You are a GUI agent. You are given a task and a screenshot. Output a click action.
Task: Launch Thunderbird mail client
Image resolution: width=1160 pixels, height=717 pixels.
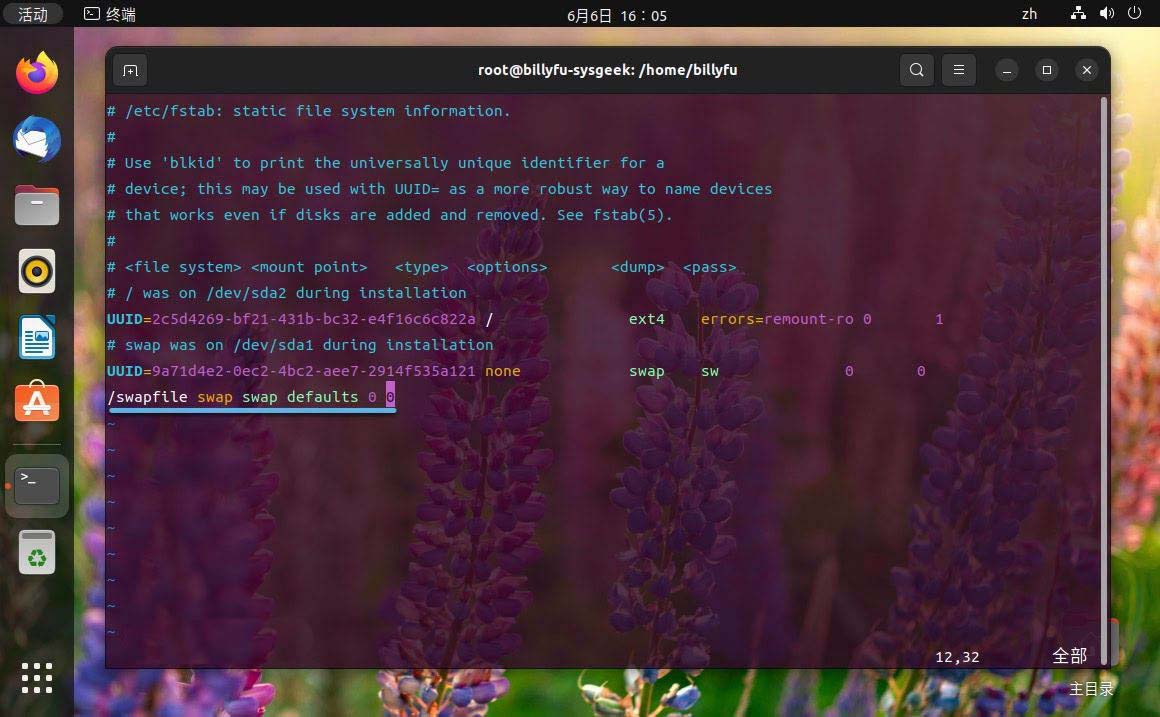point(36,140)
